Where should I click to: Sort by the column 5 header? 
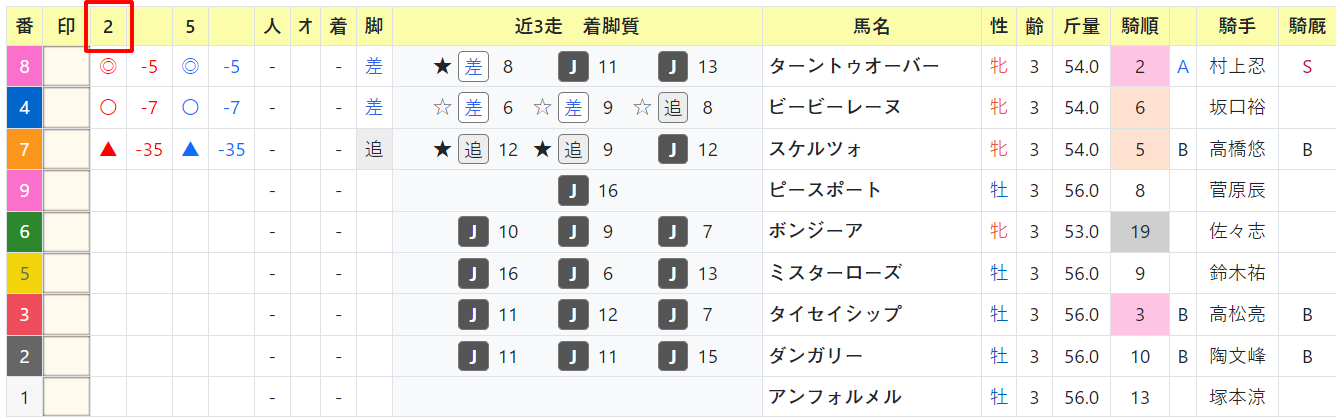190,27
